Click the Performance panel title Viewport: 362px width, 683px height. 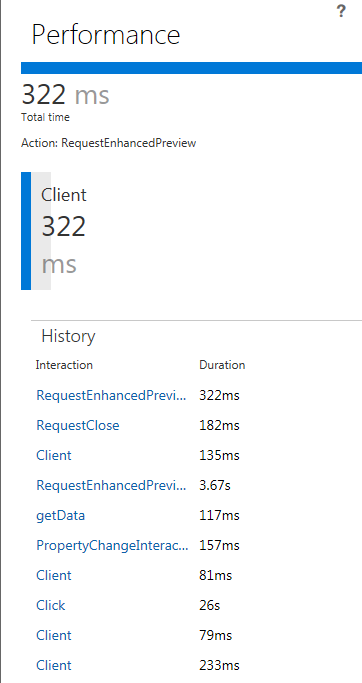106,35
